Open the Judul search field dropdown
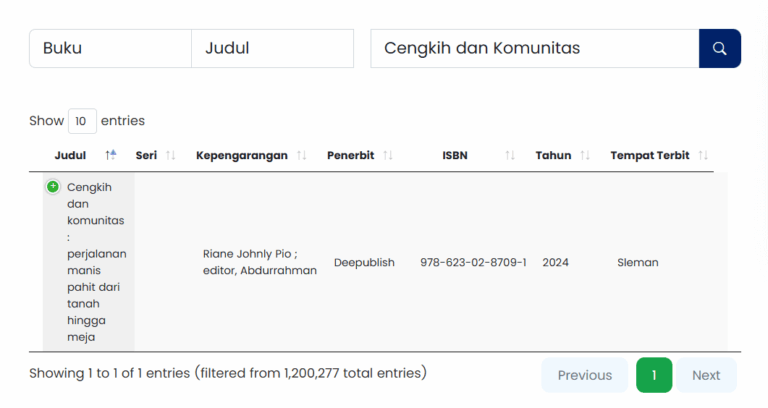The width and height of the screenshot is (768, 408). click(x=272, y=48)
